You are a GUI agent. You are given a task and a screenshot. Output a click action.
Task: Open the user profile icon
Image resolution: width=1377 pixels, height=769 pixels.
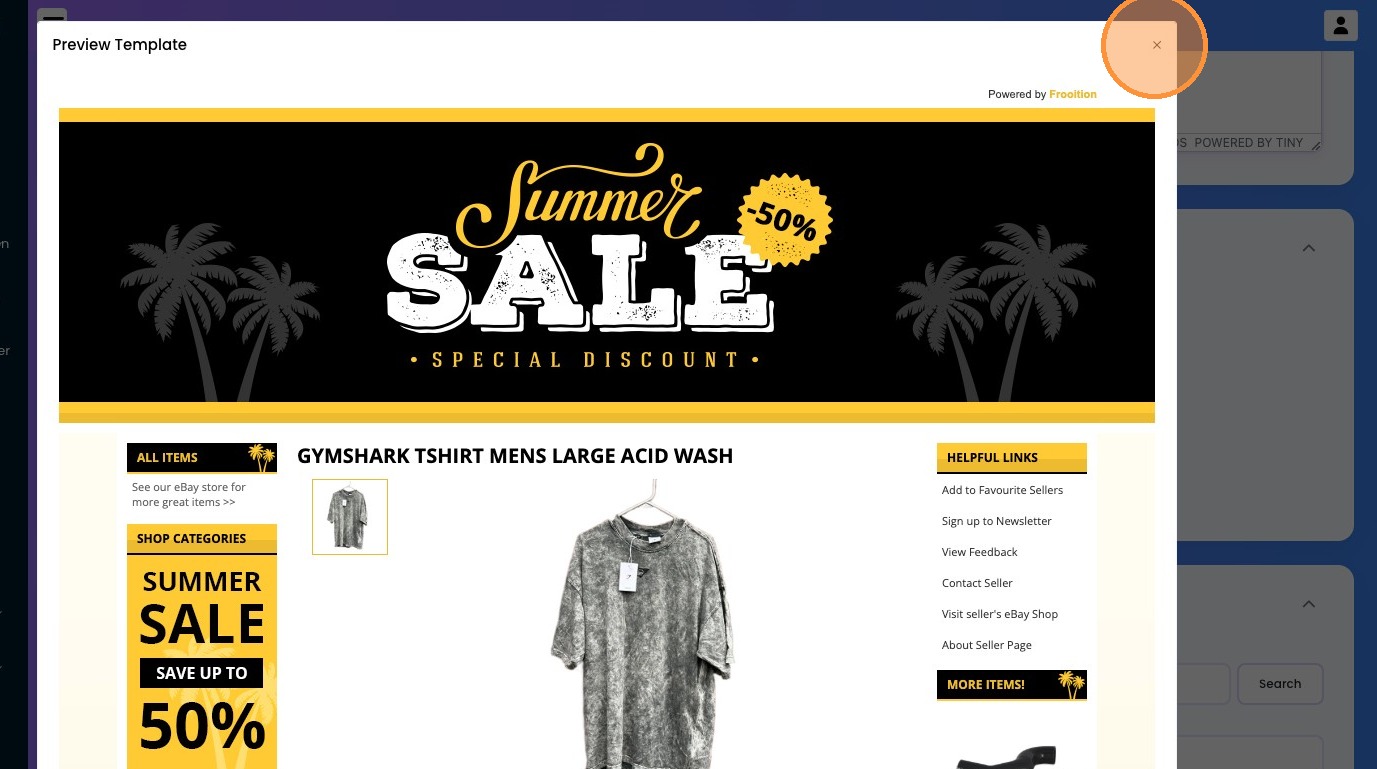point(1340,26)
